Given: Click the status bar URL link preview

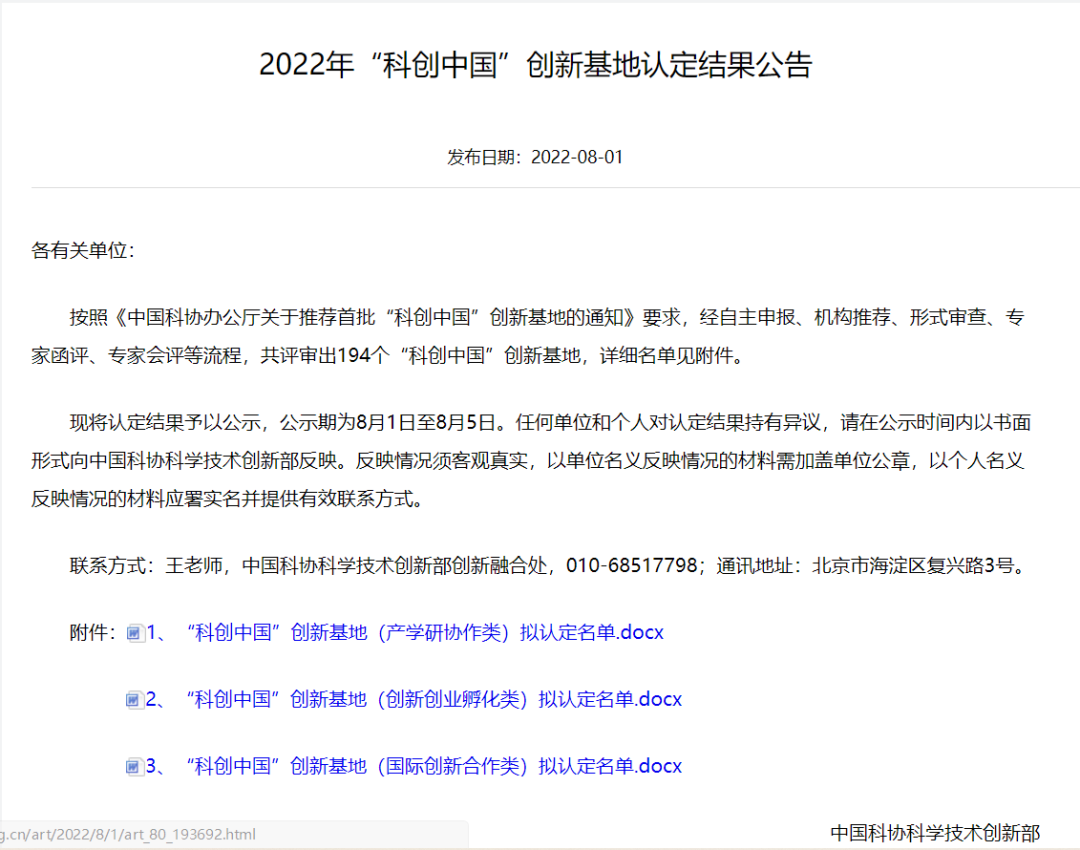Looking at the screenshot, I should pyautogui.click(x=130, y=833).
